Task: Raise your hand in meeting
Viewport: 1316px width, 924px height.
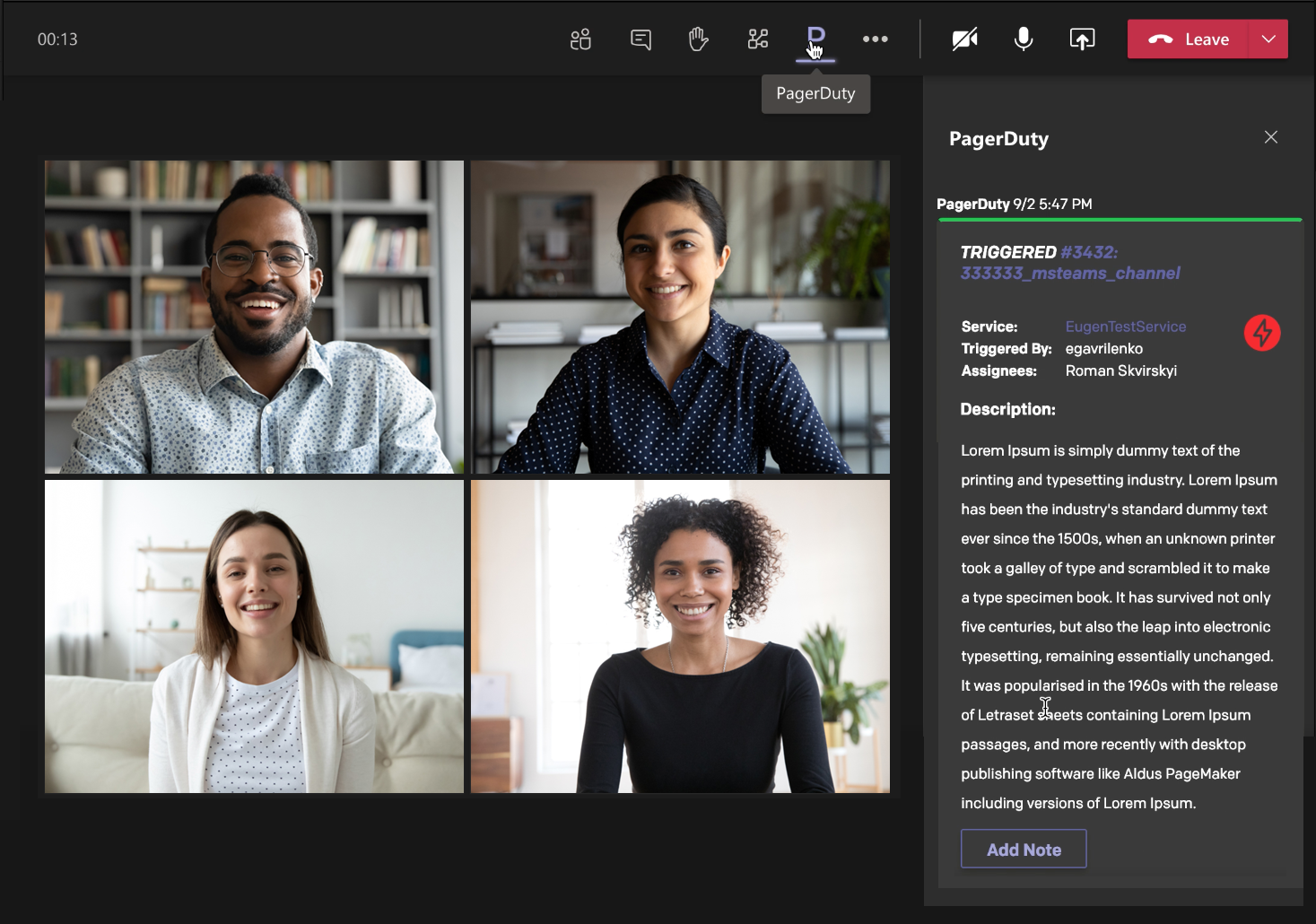Action: point(698,39)
